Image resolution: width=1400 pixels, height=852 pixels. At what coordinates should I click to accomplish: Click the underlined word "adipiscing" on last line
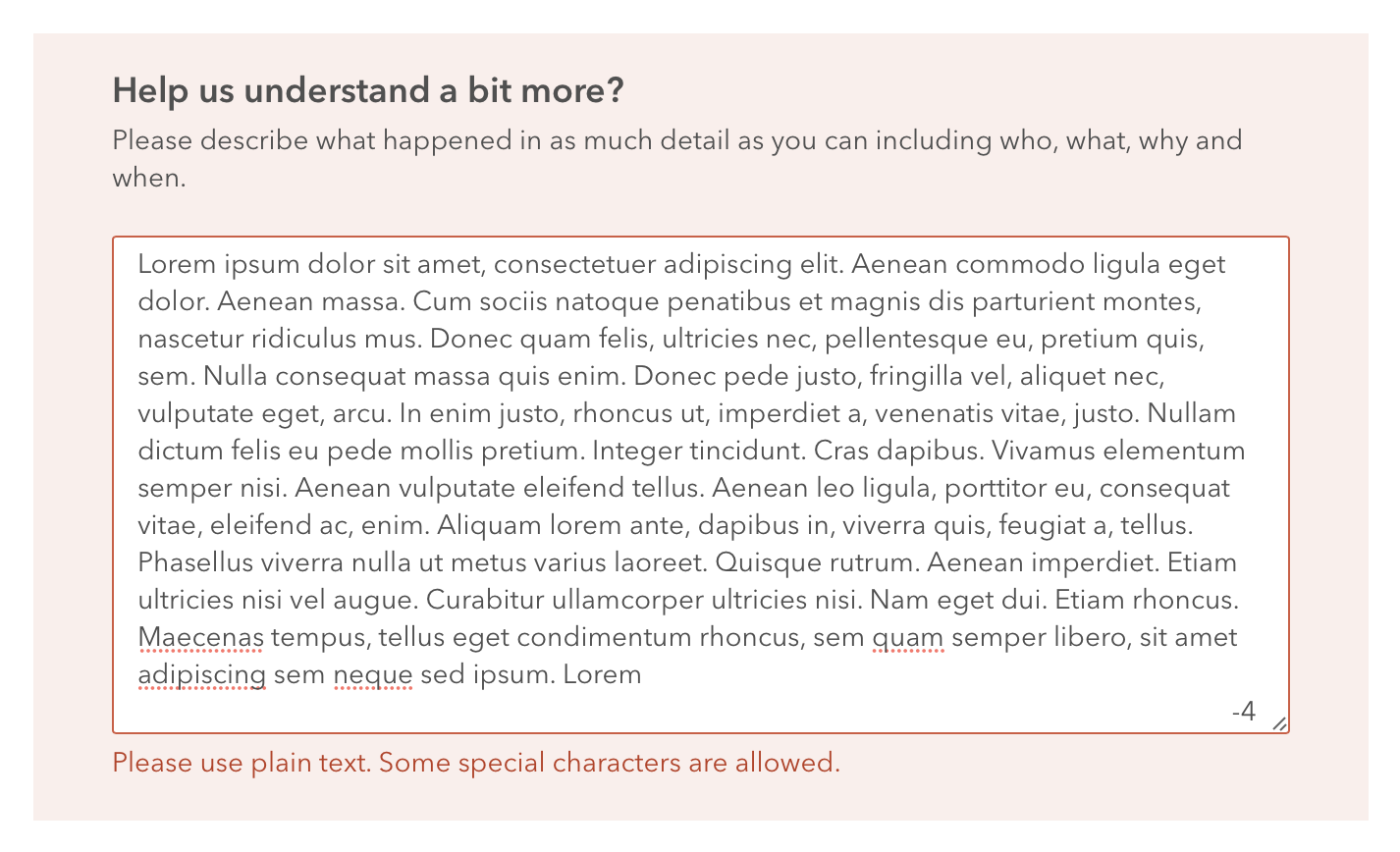[x=202, y=675]
